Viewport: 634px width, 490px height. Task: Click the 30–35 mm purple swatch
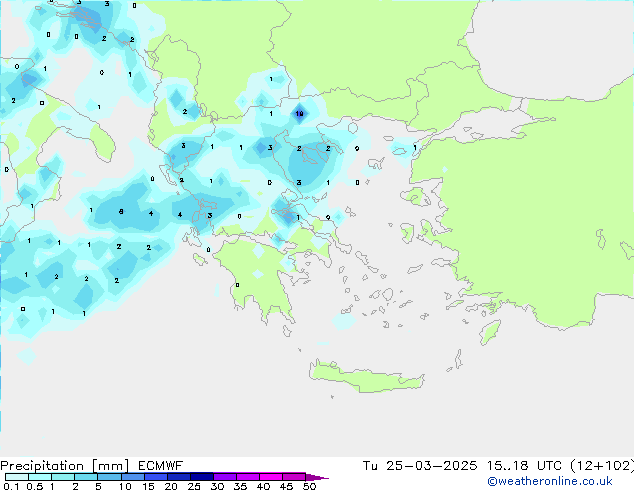(x=225, y=477)
